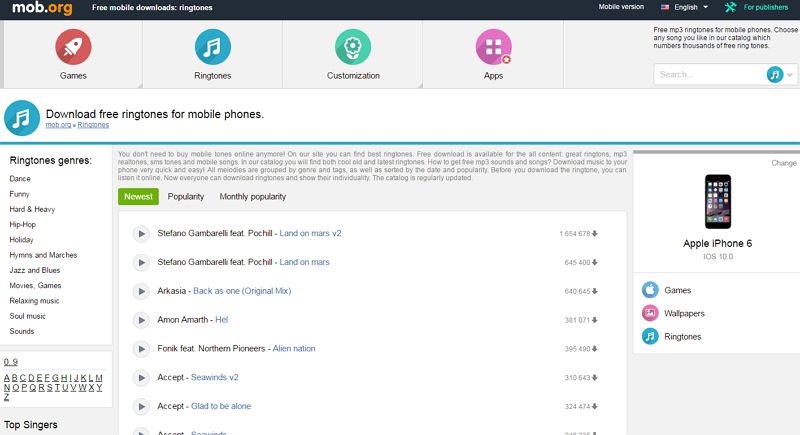800x435 pixels.
Task: Play Fonik Alien nation ringtone
Action: coord(141,349)
